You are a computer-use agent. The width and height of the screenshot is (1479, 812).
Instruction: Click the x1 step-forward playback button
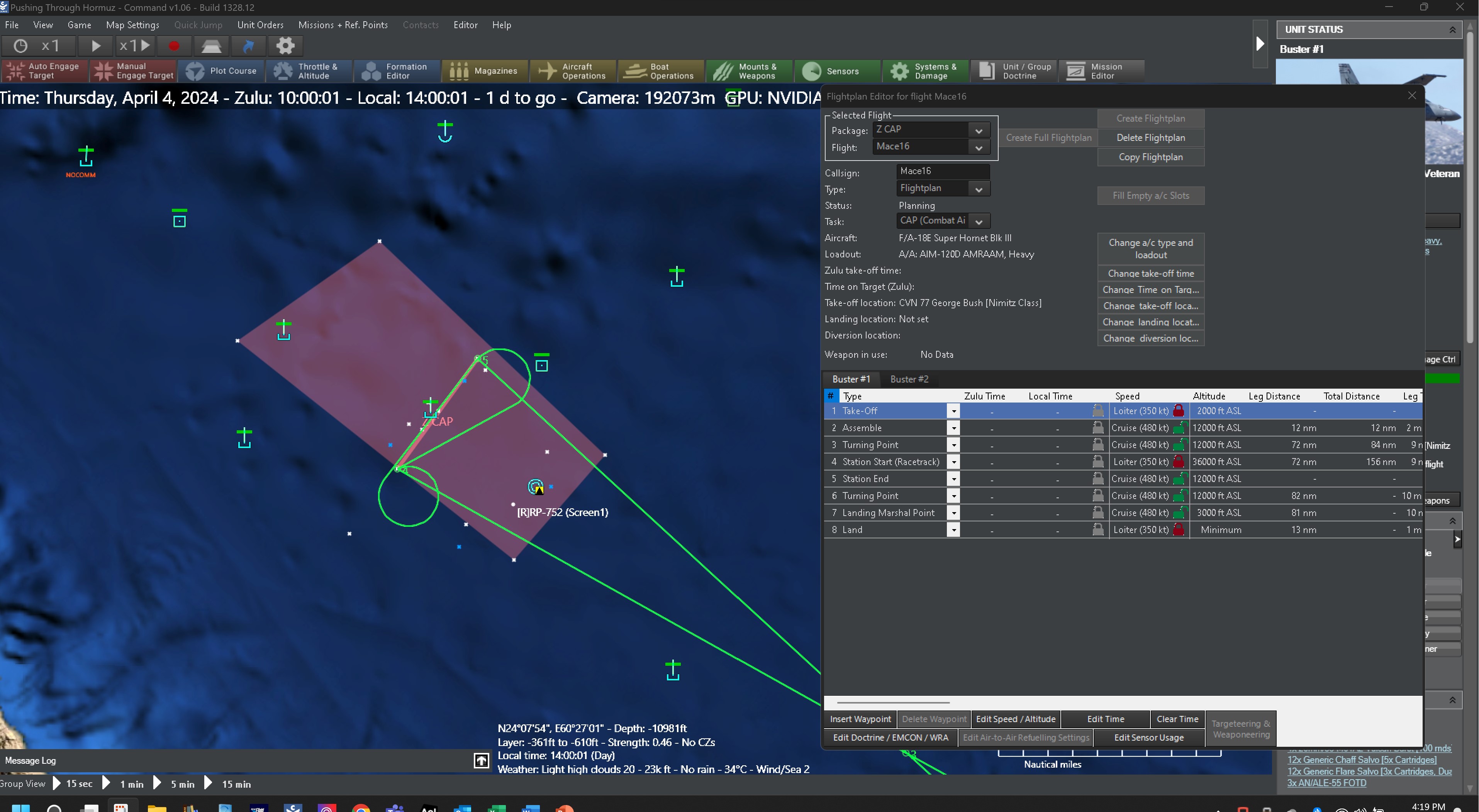pos(135,45)
